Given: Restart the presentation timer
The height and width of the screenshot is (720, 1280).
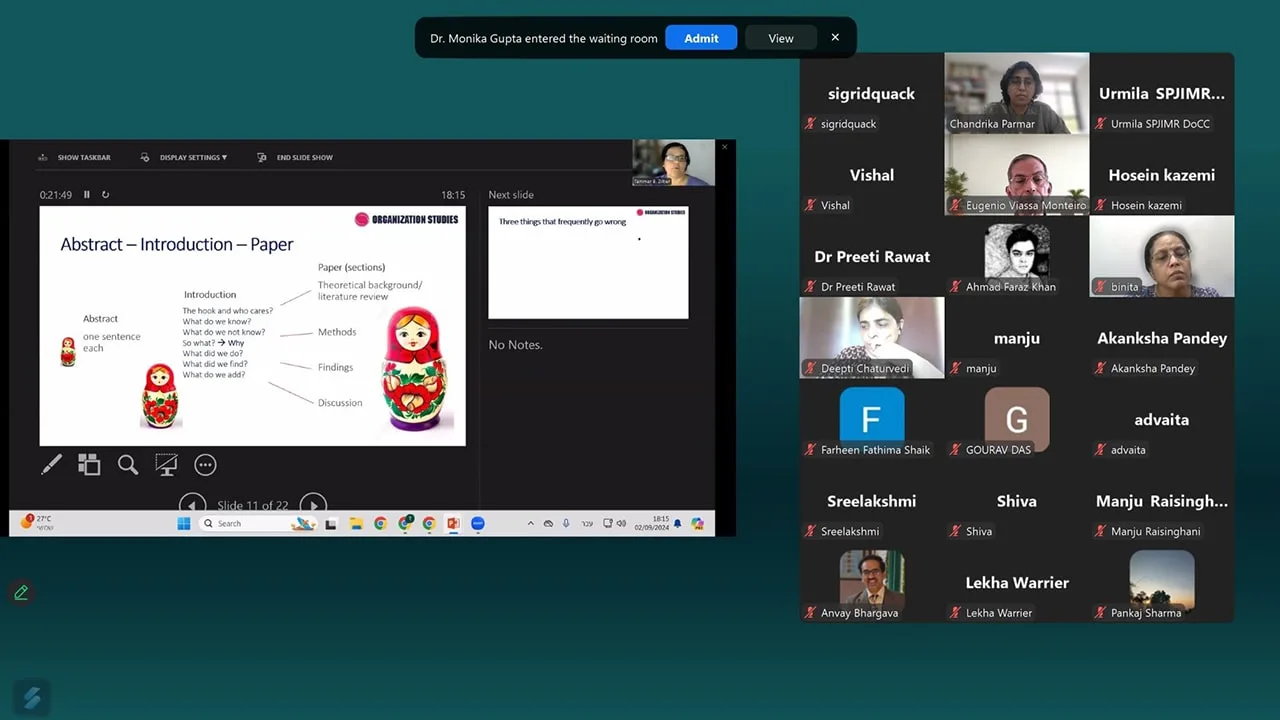Looking at the screenshot, I should tap(105, 195).
